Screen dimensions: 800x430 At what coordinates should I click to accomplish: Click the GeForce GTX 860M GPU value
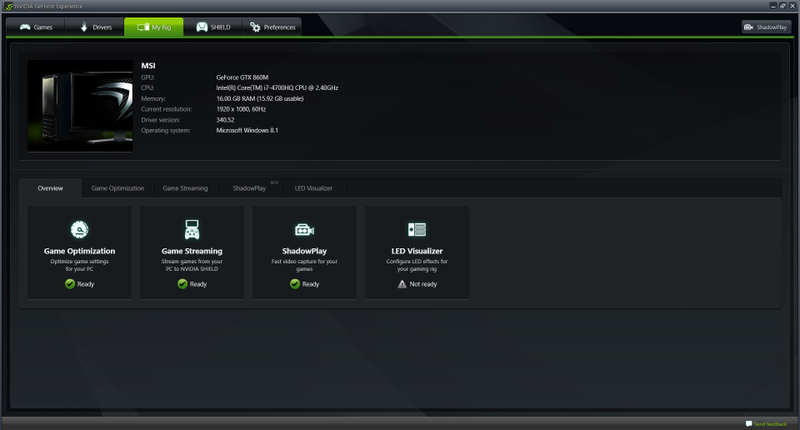point(242,78)
